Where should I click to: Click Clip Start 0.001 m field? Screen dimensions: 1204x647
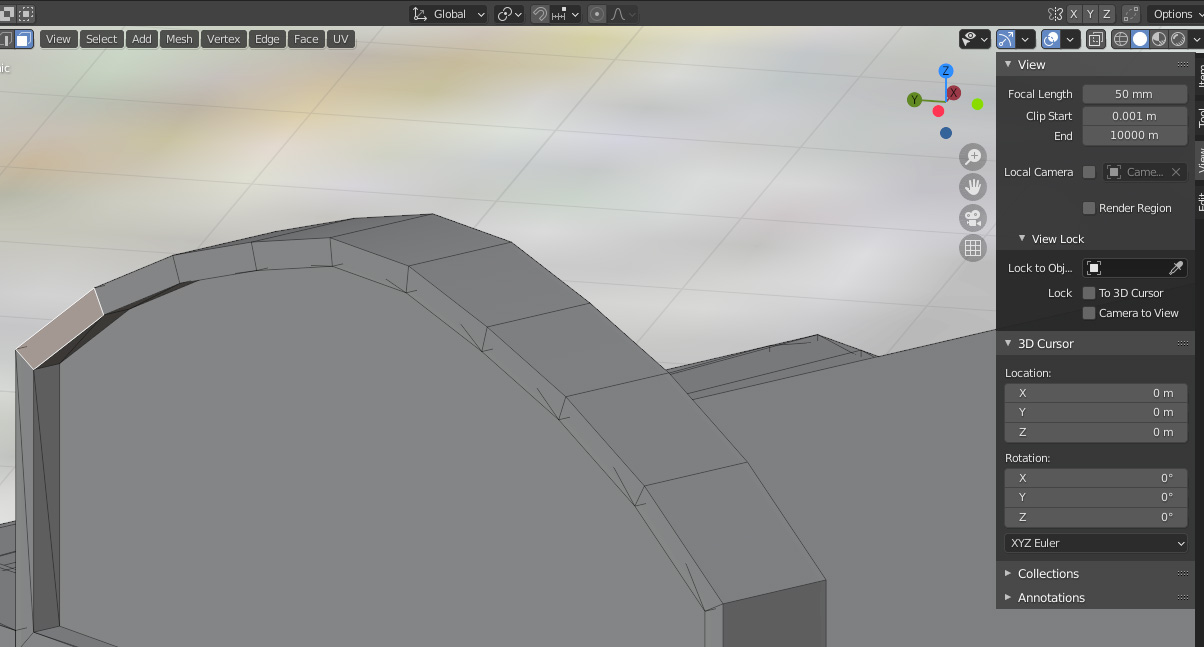[x=1135, y=116]
